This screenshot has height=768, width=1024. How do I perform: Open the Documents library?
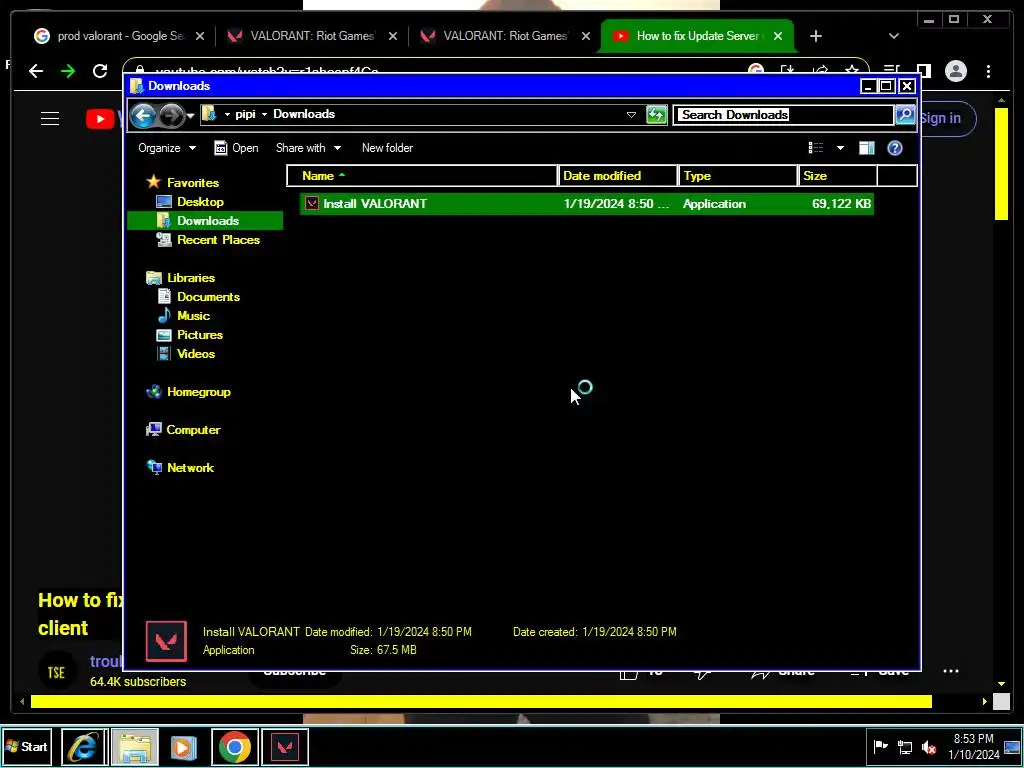pyautogui.click(x=208, y=296)
